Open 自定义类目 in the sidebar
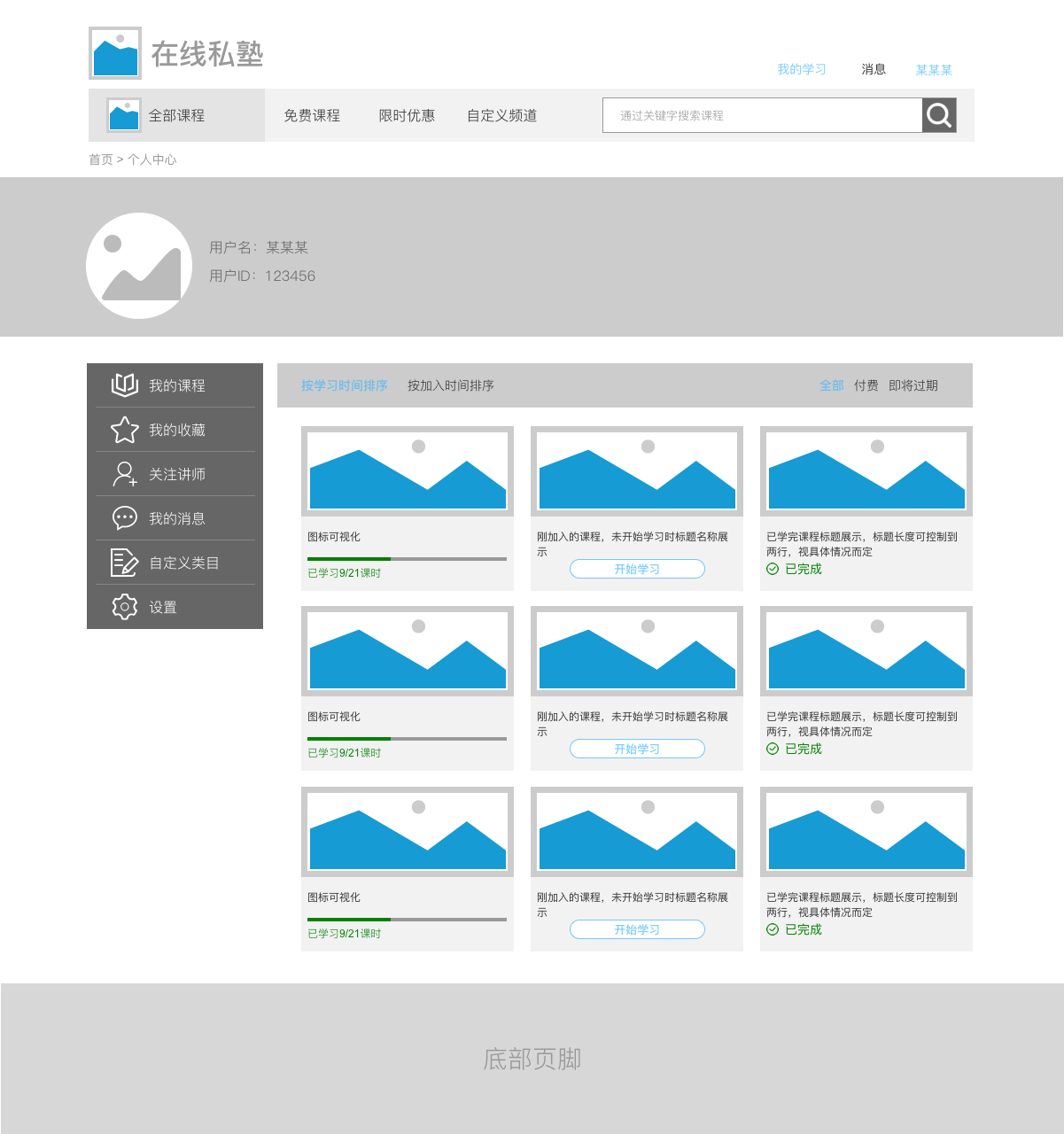The height and width of the screenshot is (1134, 1064). 175,563
